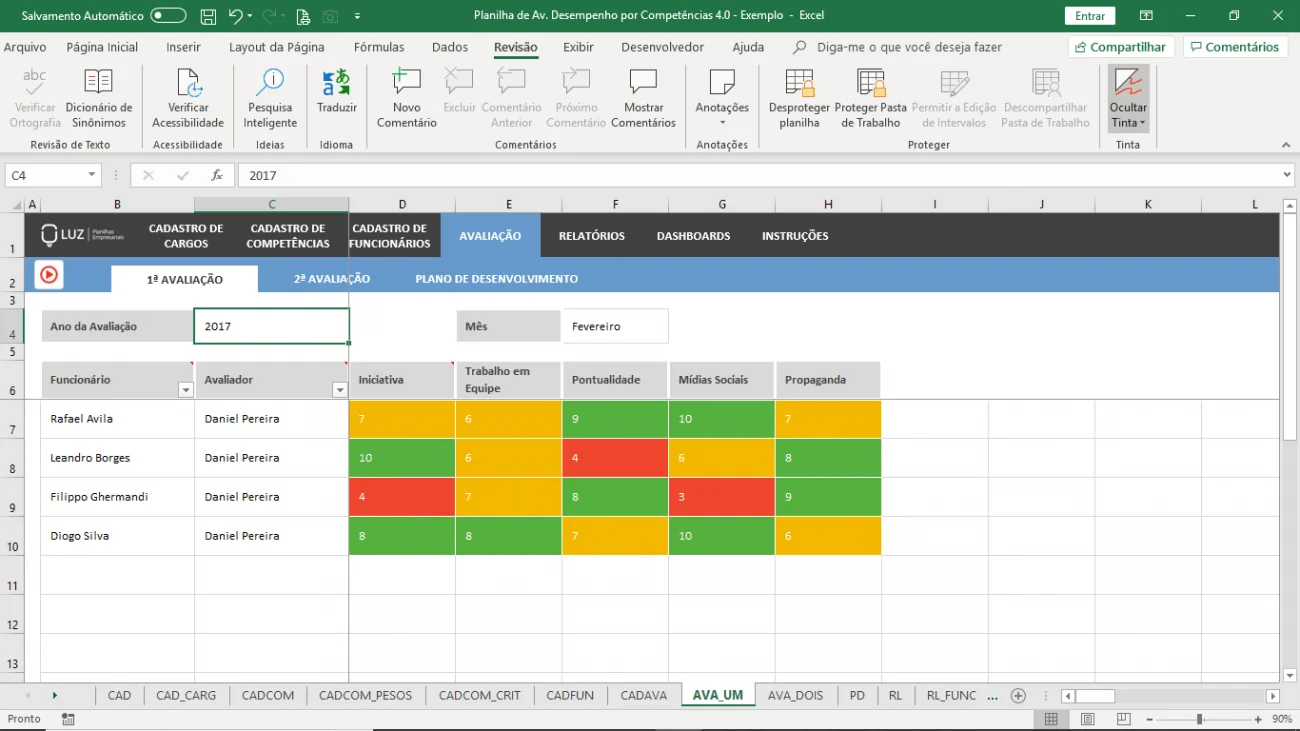The image size is (1300, 731).
Task: Go to DASHBOARDS navigation link
Action: coord(693,236)
